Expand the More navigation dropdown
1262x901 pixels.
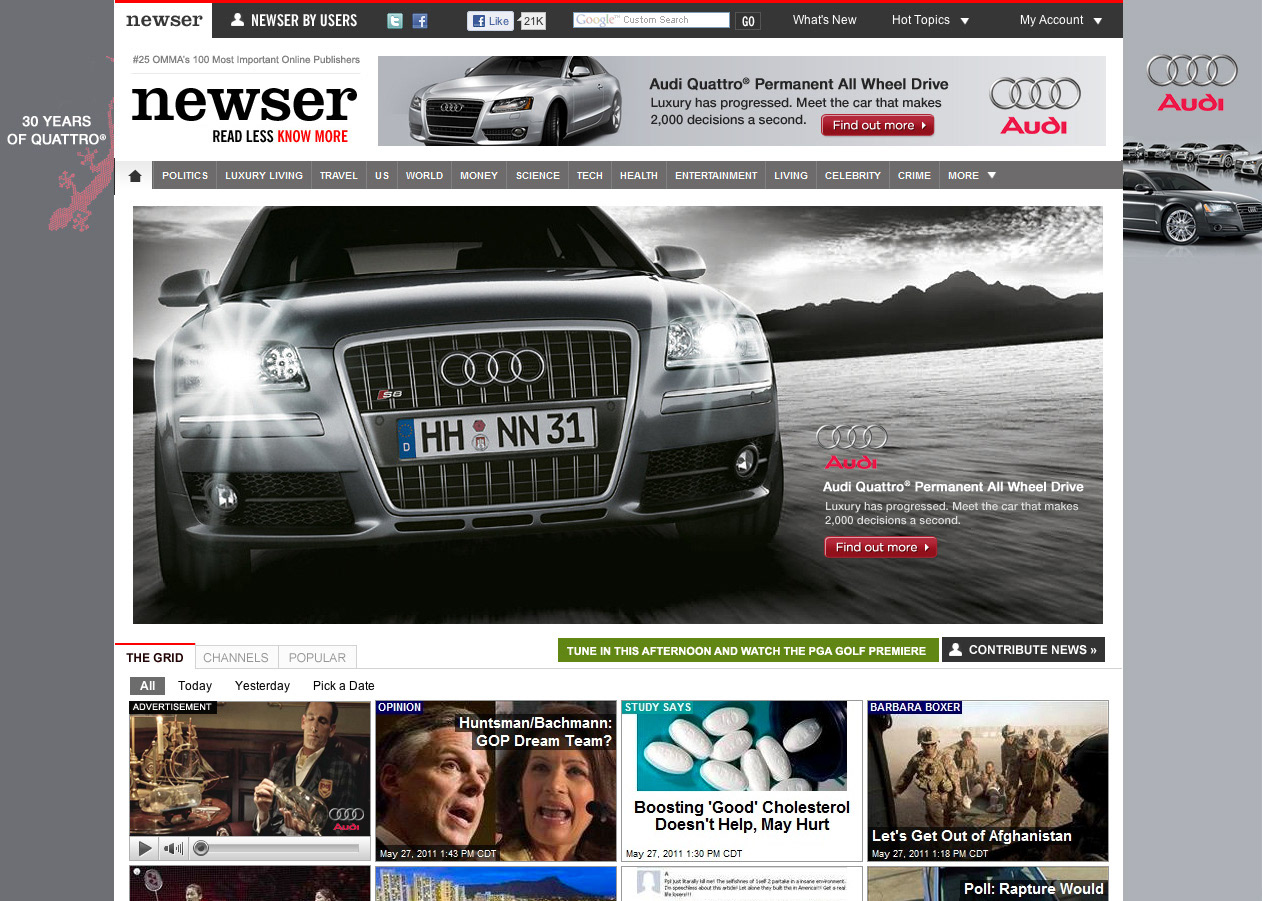point(972,176)
